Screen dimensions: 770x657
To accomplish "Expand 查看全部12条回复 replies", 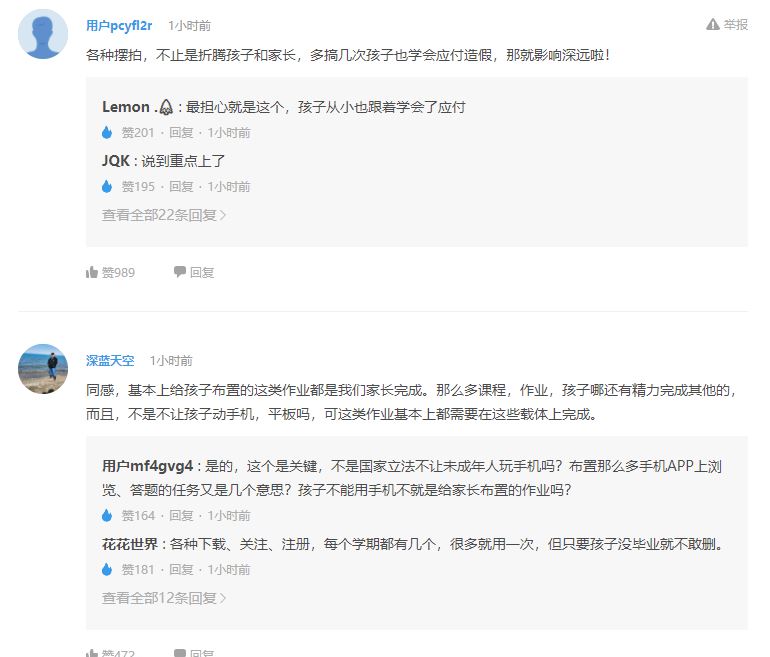I will click(x=164, y=598).
